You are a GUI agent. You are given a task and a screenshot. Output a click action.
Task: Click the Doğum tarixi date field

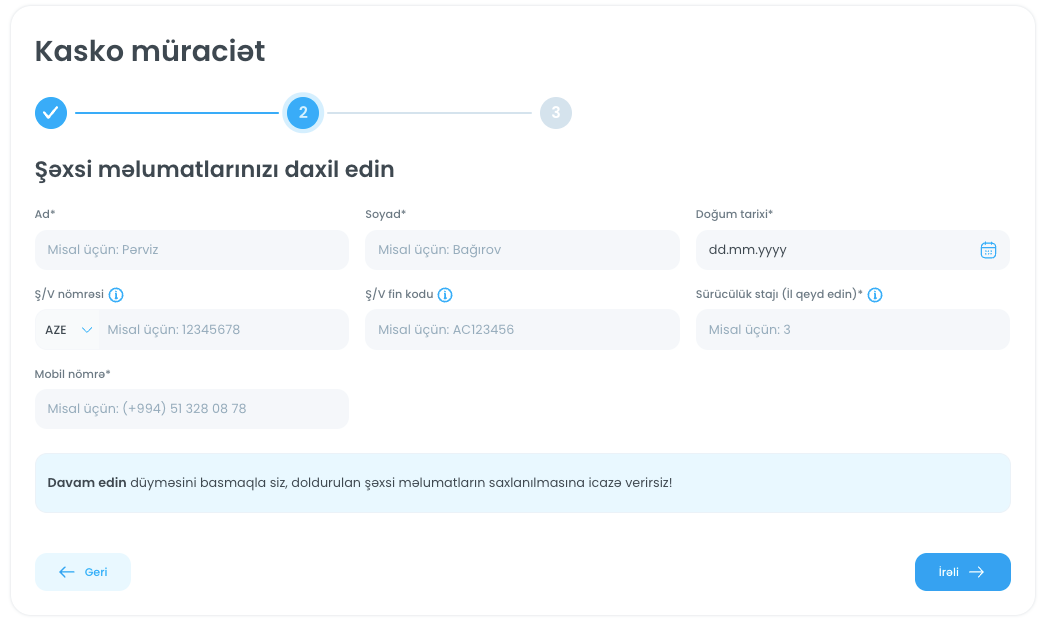point(835,250)
